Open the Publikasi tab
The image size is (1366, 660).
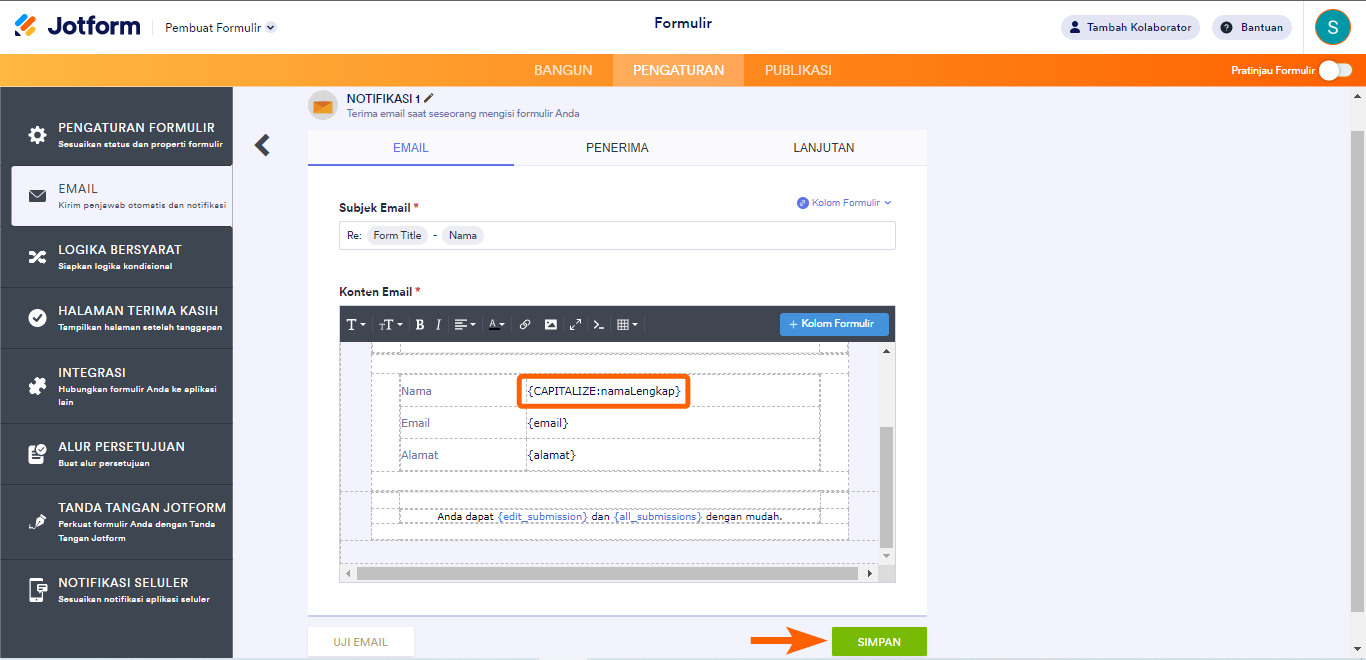798,70
